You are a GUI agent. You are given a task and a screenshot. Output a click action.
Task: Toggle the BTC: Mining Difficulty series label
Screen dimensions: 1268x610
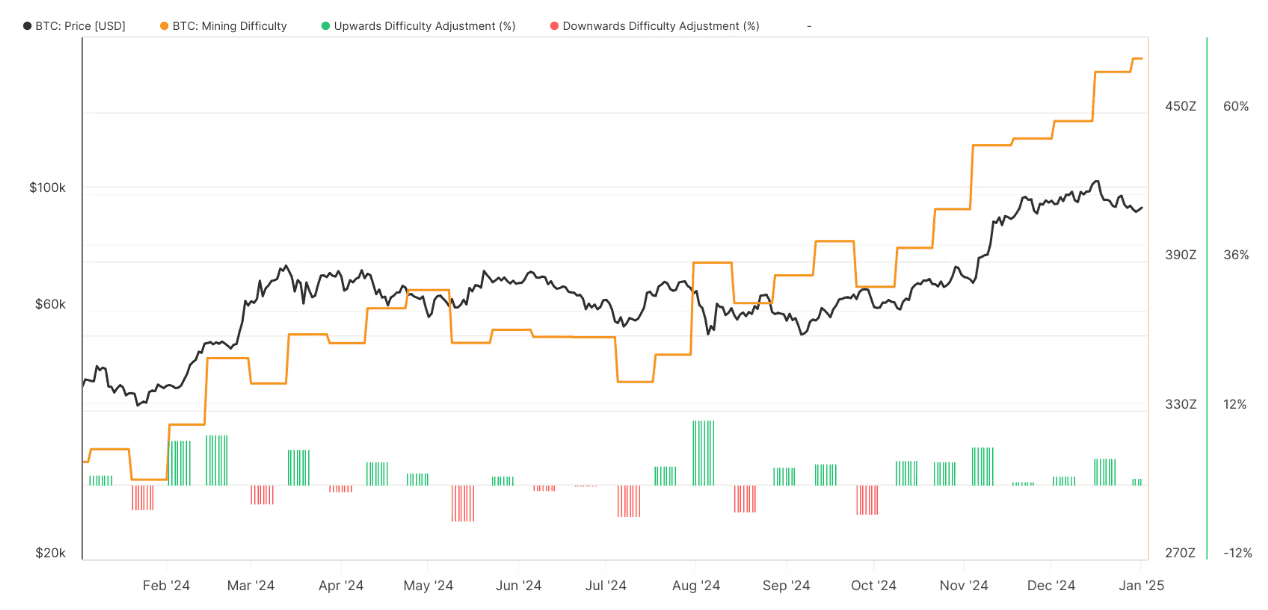(229, 26)
